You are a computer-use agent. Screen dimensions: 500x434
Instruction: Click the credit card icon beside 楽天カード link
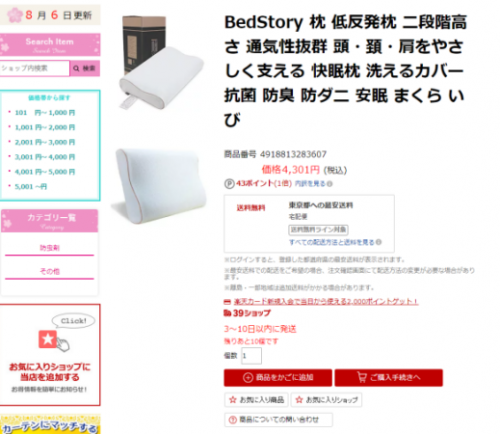(227, 302)
